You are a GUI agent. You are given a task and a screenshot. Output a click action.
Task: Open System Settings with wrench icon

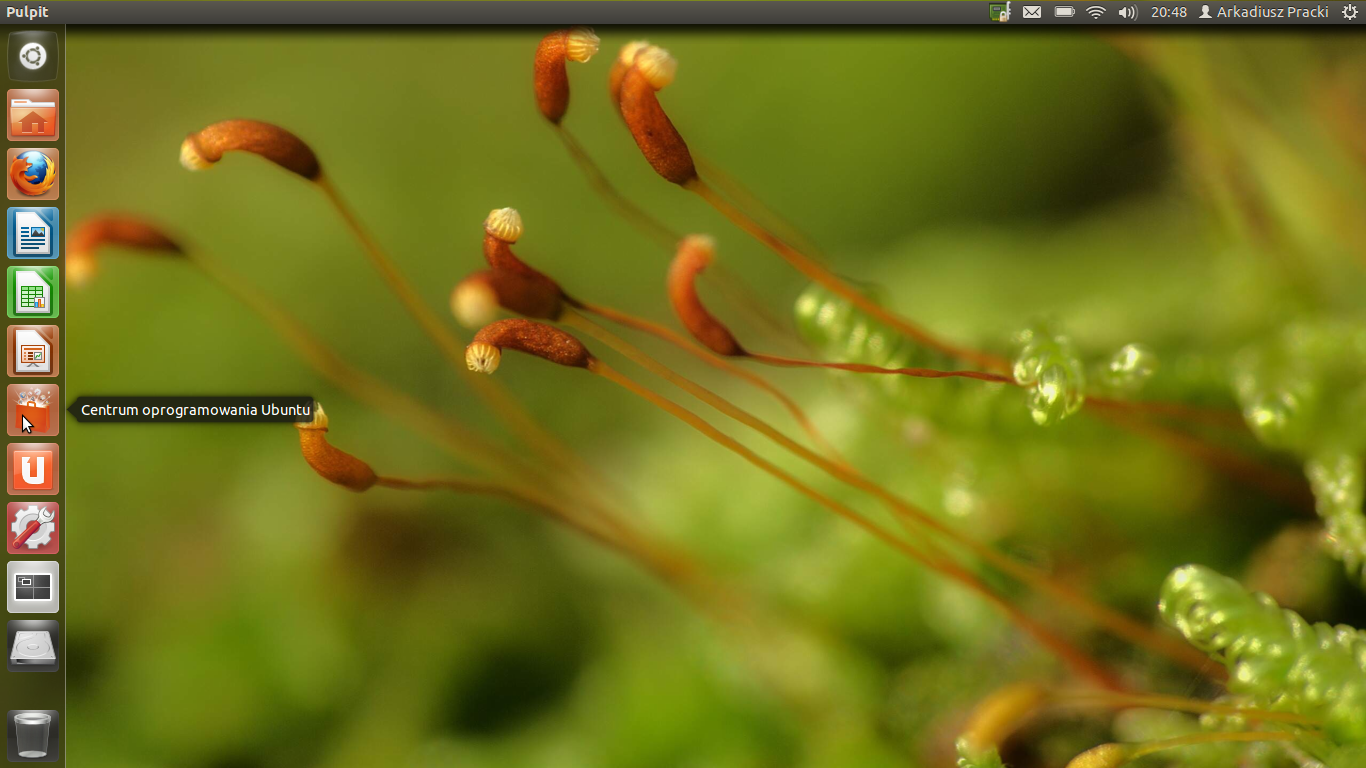(x=33, y=528)
